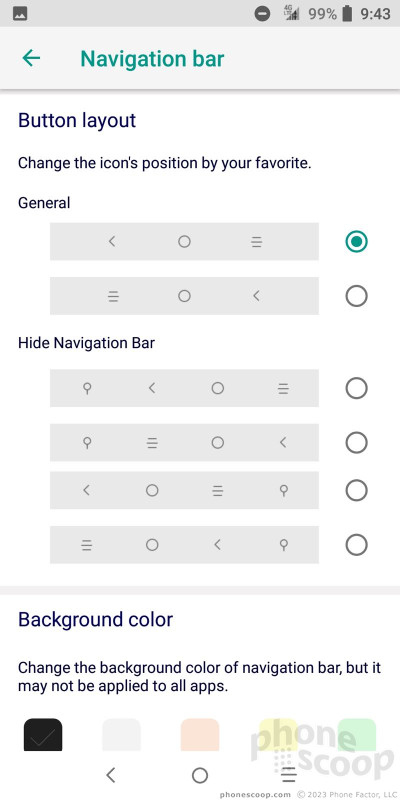This screenshot has width=400, height=800.
Task: Choose recents, home, back, hide-pin layout radio
Action: (x=356, y=545)
